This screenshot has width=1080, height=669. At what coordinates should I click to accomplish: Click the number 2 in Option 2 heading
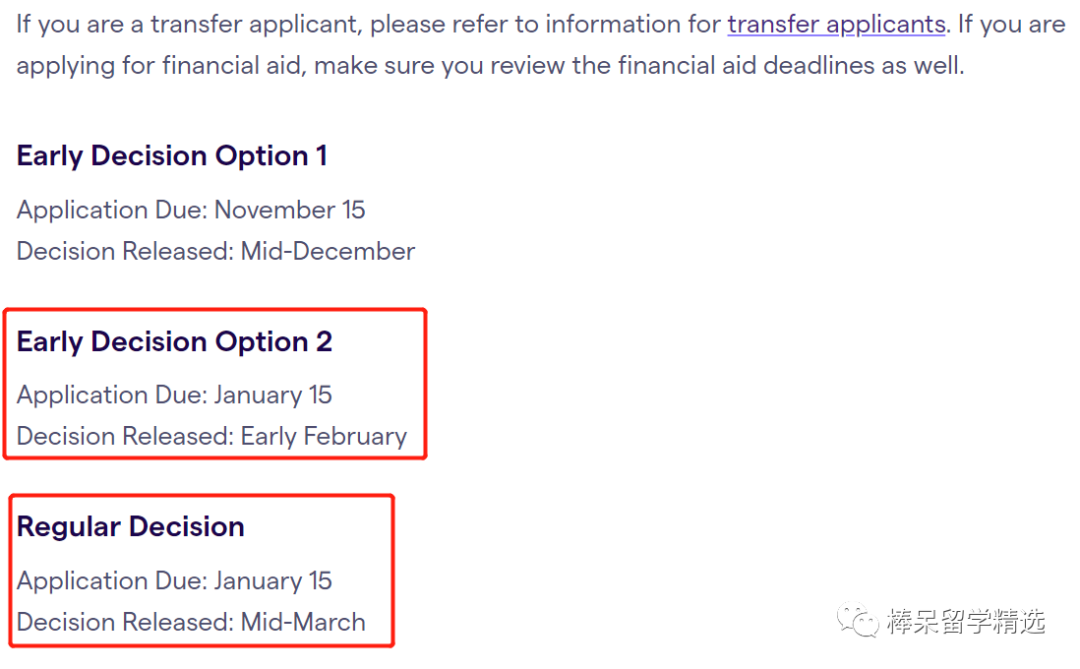pyautogui.click(x=324, y=342)
